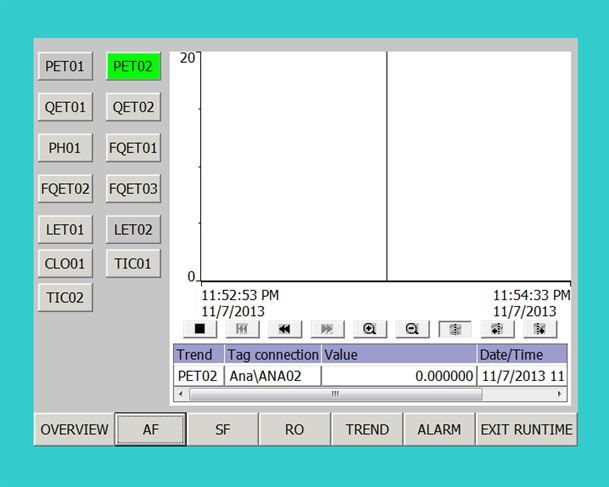This screenshot has width=609, height=487.
Task: Open the OVERVIEW screen tab
Action: coord(74,430)
